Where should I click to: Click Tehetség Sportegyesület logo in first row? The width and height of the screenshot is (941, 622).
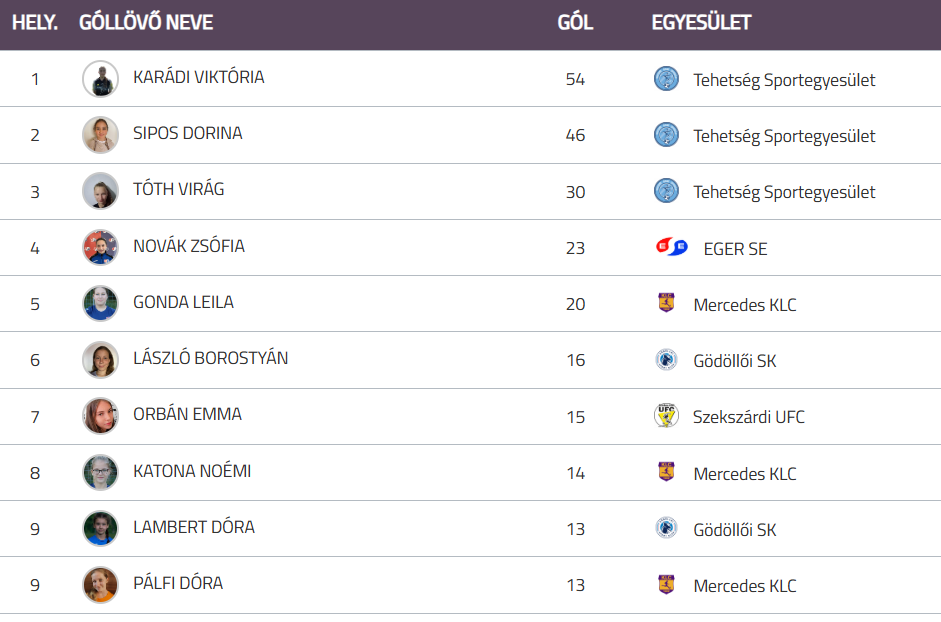tap(666, 79)
